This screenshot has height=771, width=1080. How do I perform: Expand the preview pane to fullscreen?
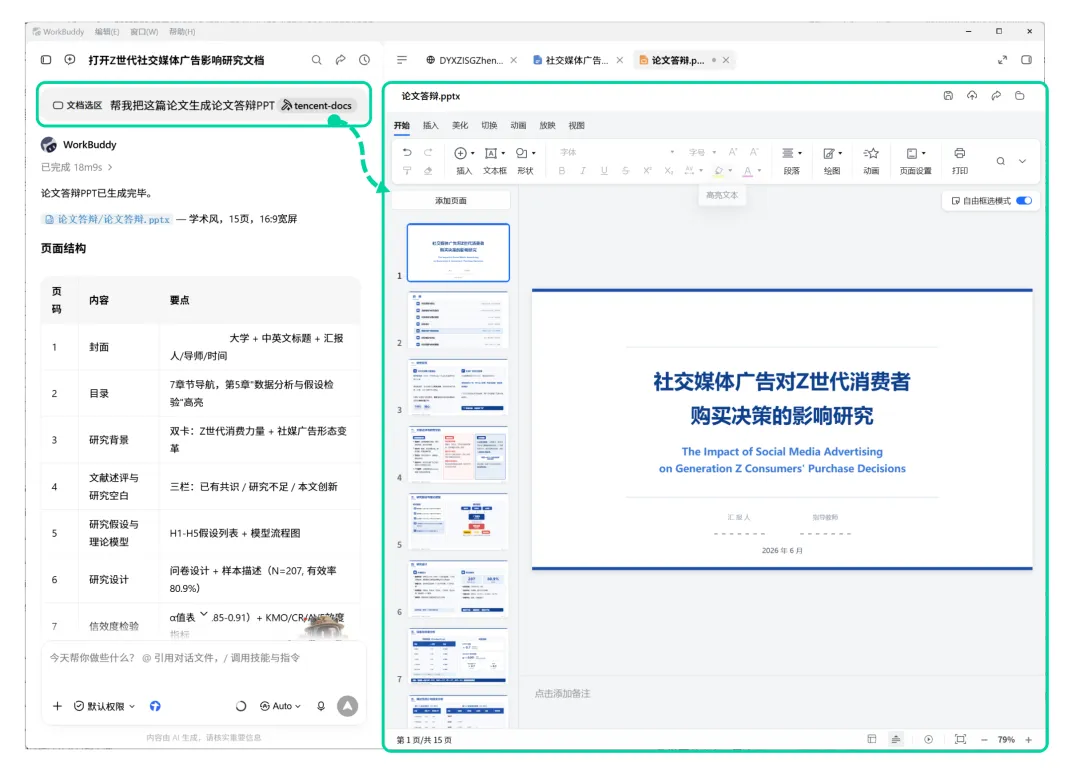click(1002, 60)
